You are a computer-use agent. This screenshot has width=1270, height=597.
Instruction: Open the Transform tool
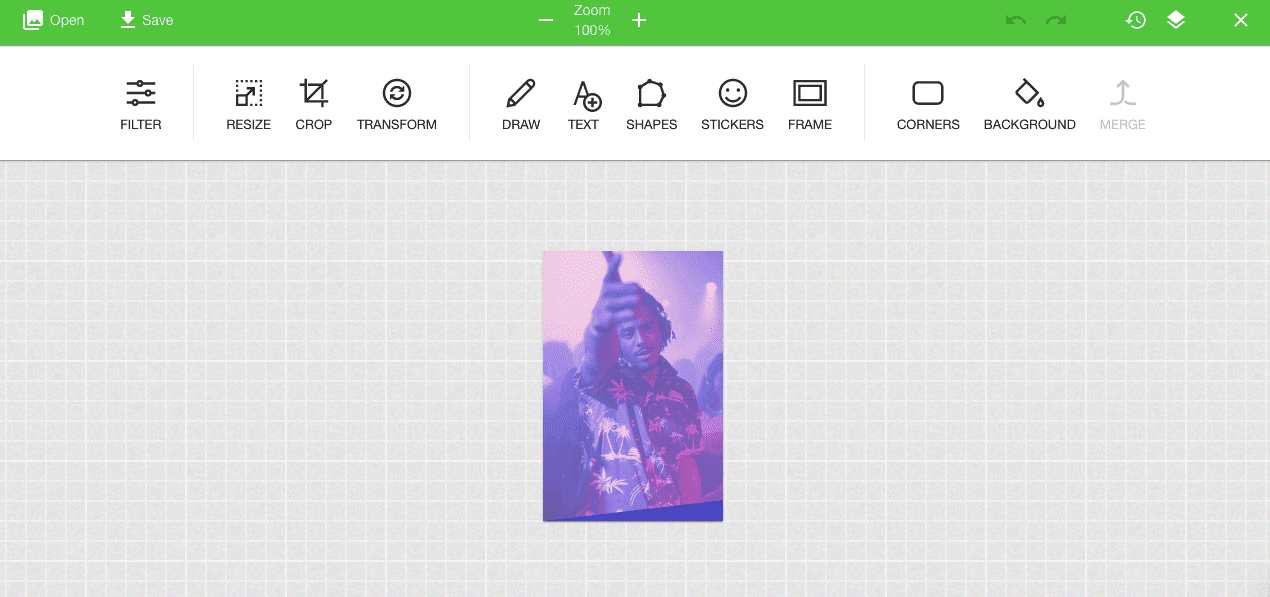(x=397, y=104)
